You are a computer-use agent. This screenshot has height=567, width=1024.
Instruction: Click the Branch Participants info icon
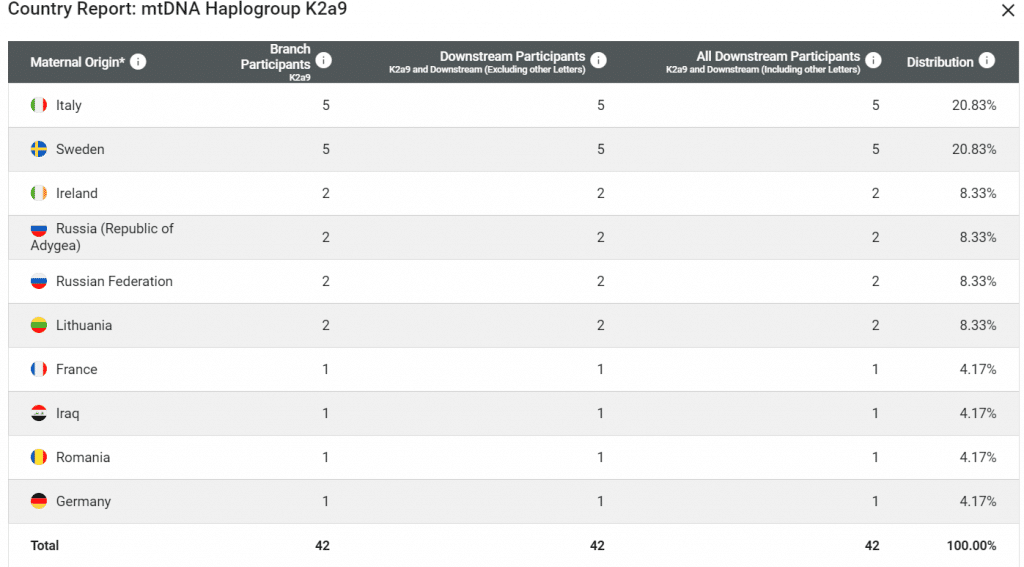point(323,60)
